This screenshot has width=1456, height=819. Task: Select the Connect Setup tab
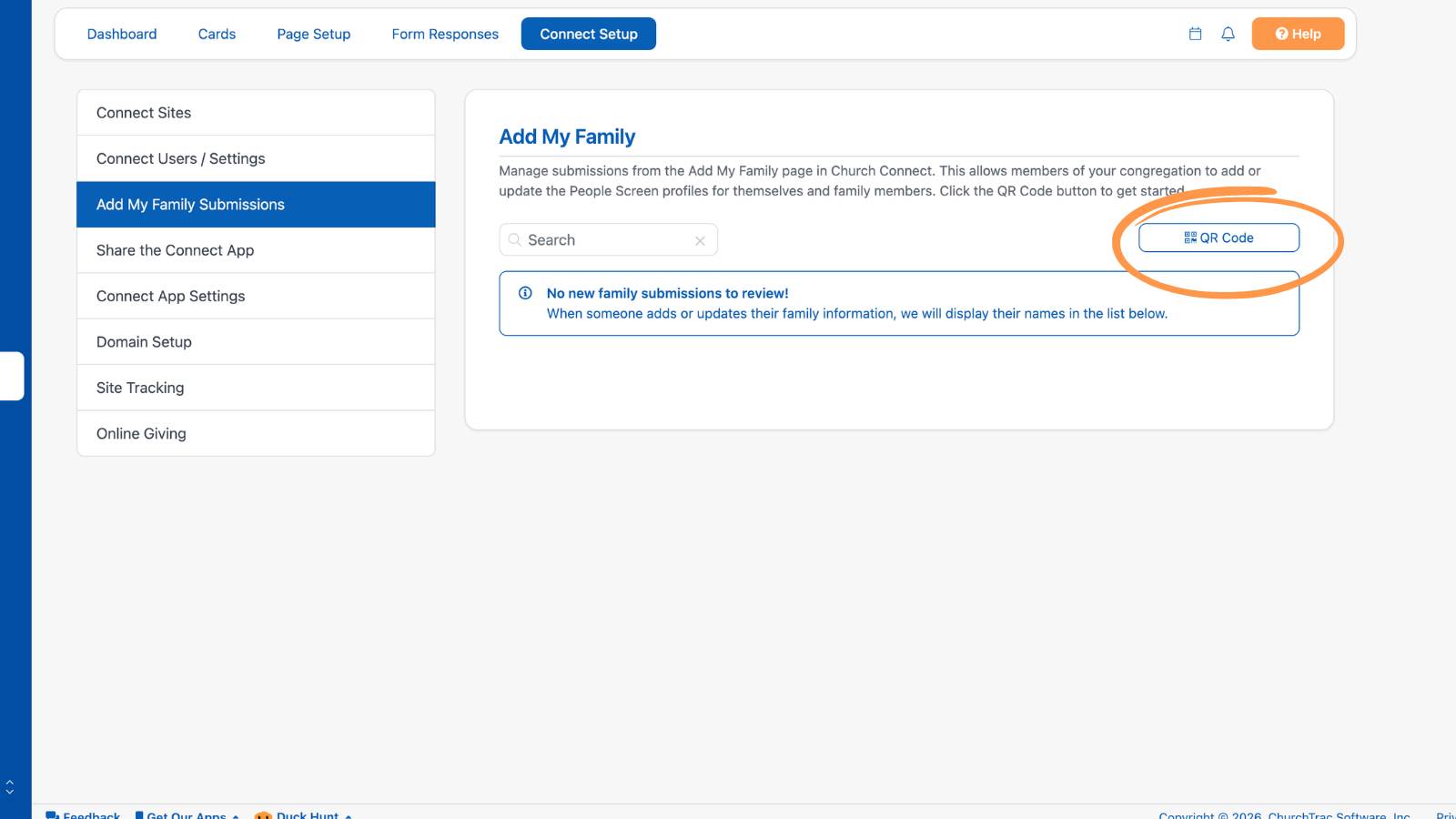coord(589,34)
